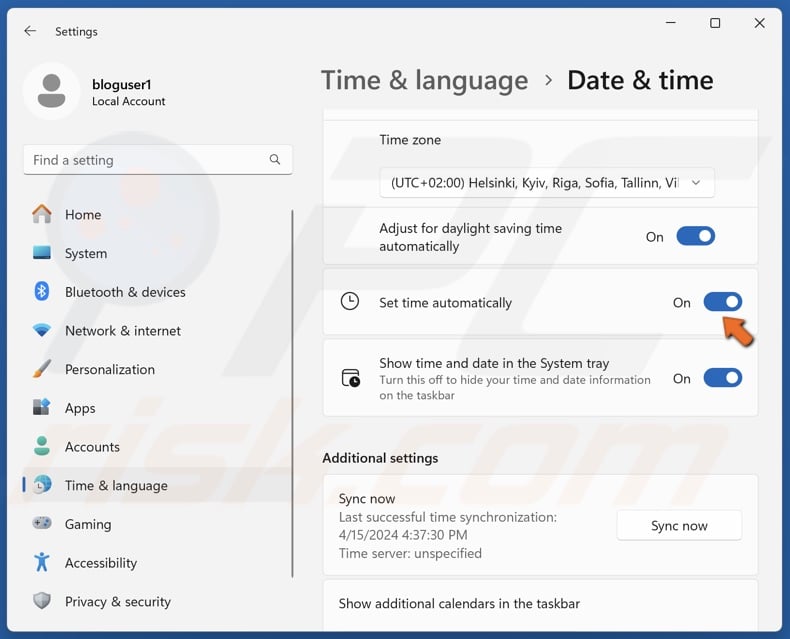Click the bloguser1 account name
Image resolution: width=790 pixels, height=639 pixels.
click(121, 84)
